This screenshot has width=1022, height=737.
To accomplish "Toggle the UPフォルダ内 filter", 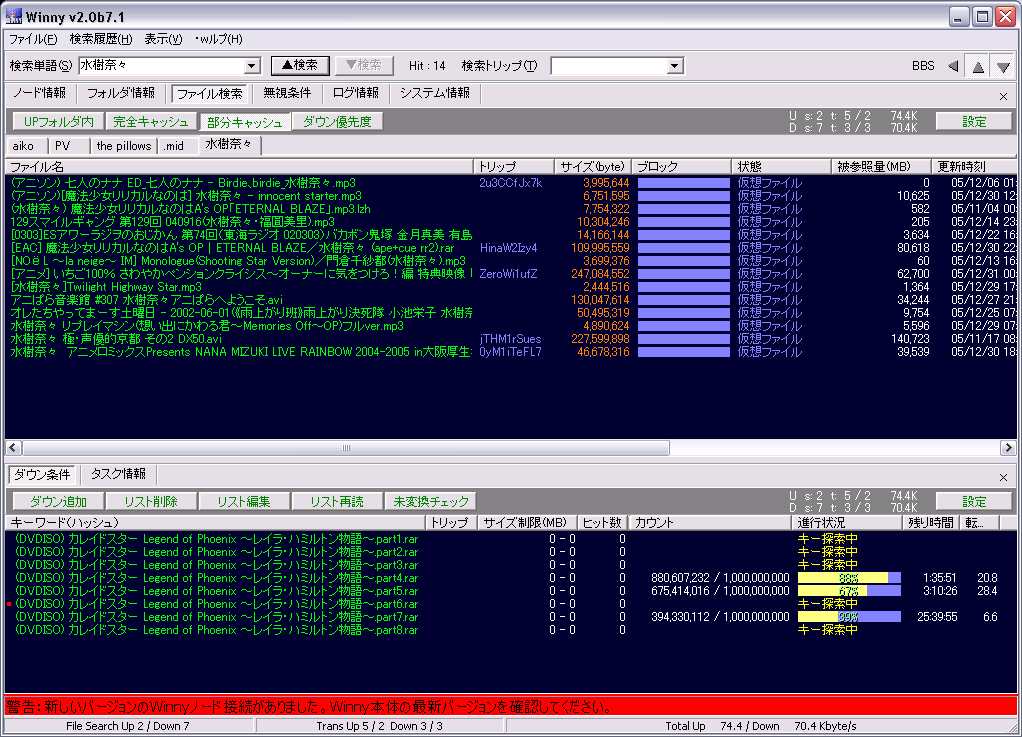I will point(58,122).
